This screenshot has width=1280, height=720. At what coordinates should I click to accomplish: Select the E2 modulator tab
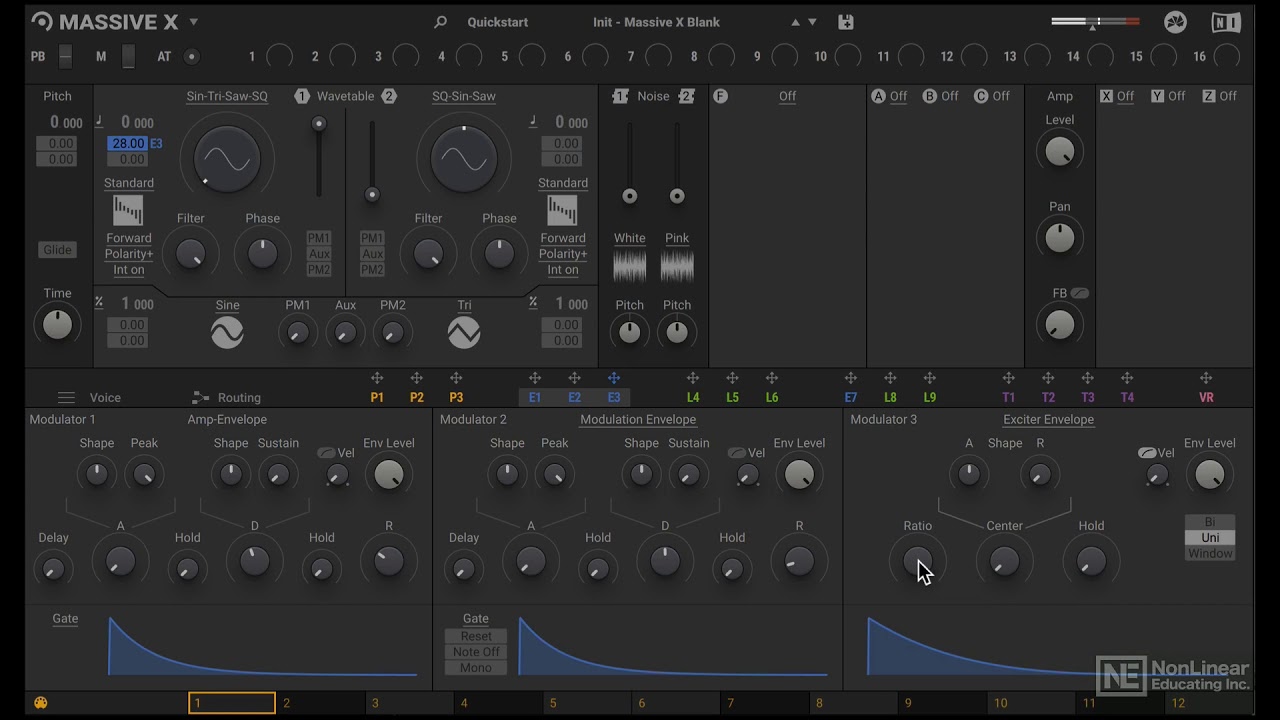click(x=574, y=397)
